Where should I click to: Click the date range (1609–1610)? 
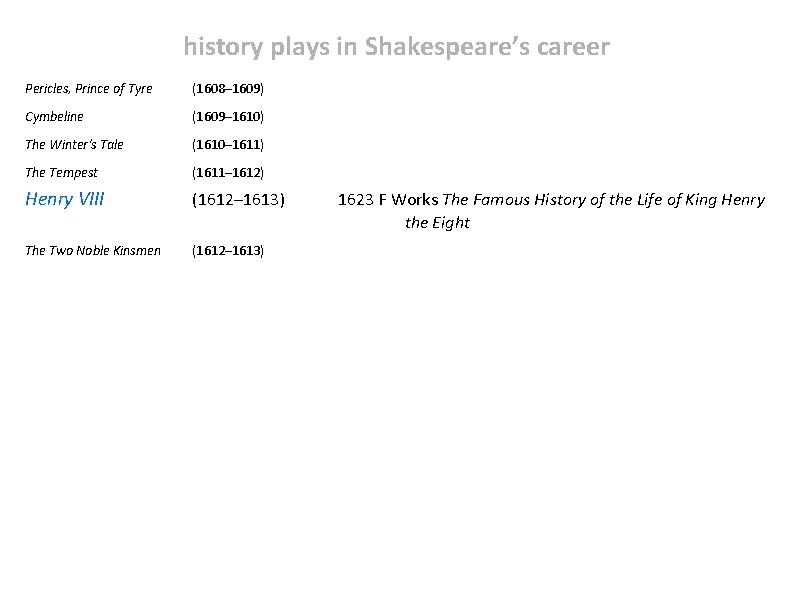tap(228, 117)
